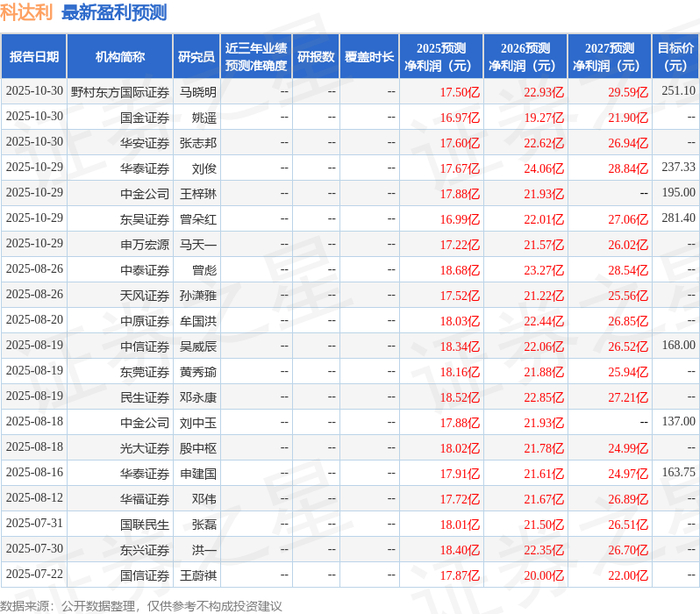Click target price 163.75
This screenshot has width=700, height=614.
click(x=678, y=472)
